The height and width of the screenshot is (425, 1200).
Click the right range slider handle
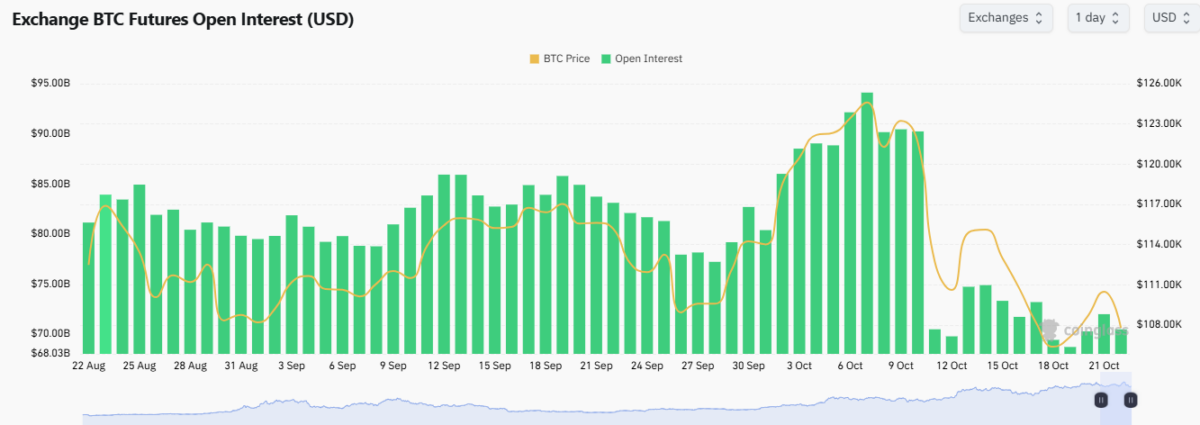pyautogui.click(x=1130, y=399)
